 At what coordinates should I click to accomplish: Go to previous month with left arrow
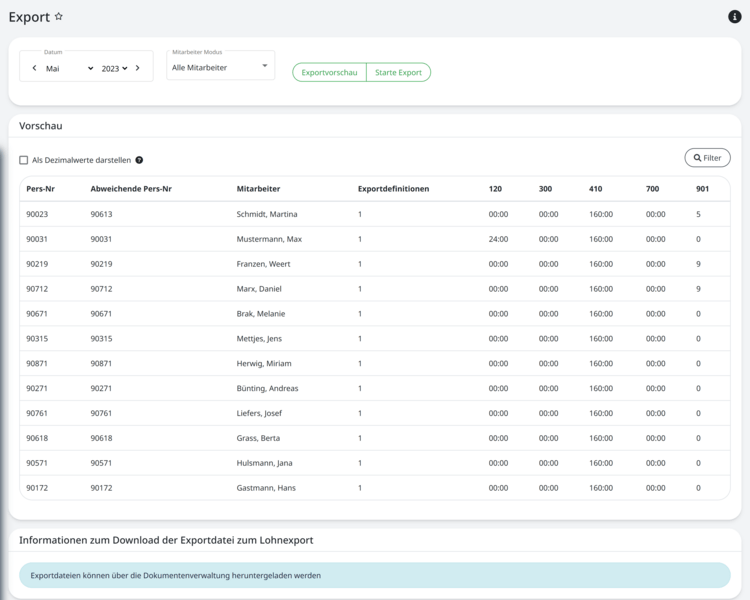[34, 68]
